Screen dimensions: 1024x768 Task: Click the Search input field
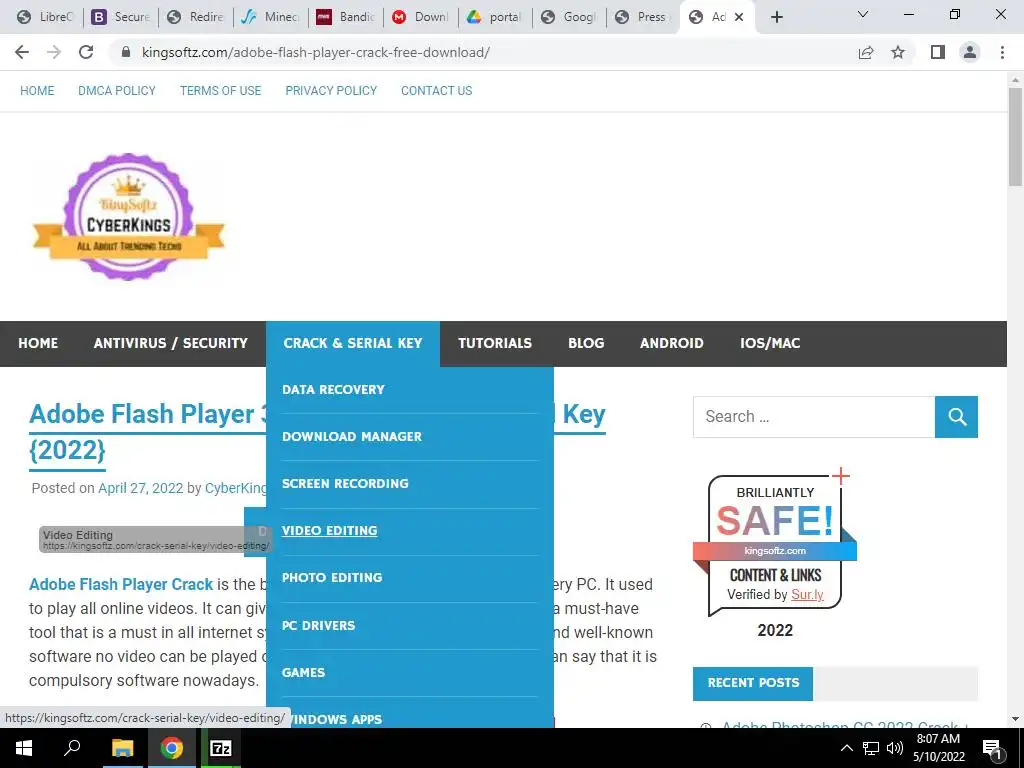(814, 417)
